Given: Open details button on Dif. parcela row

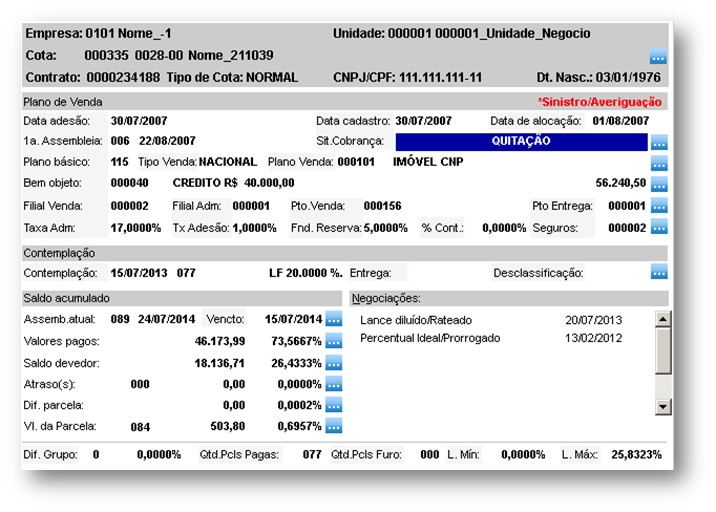Looking at the screenshot, I should (334, 405).
